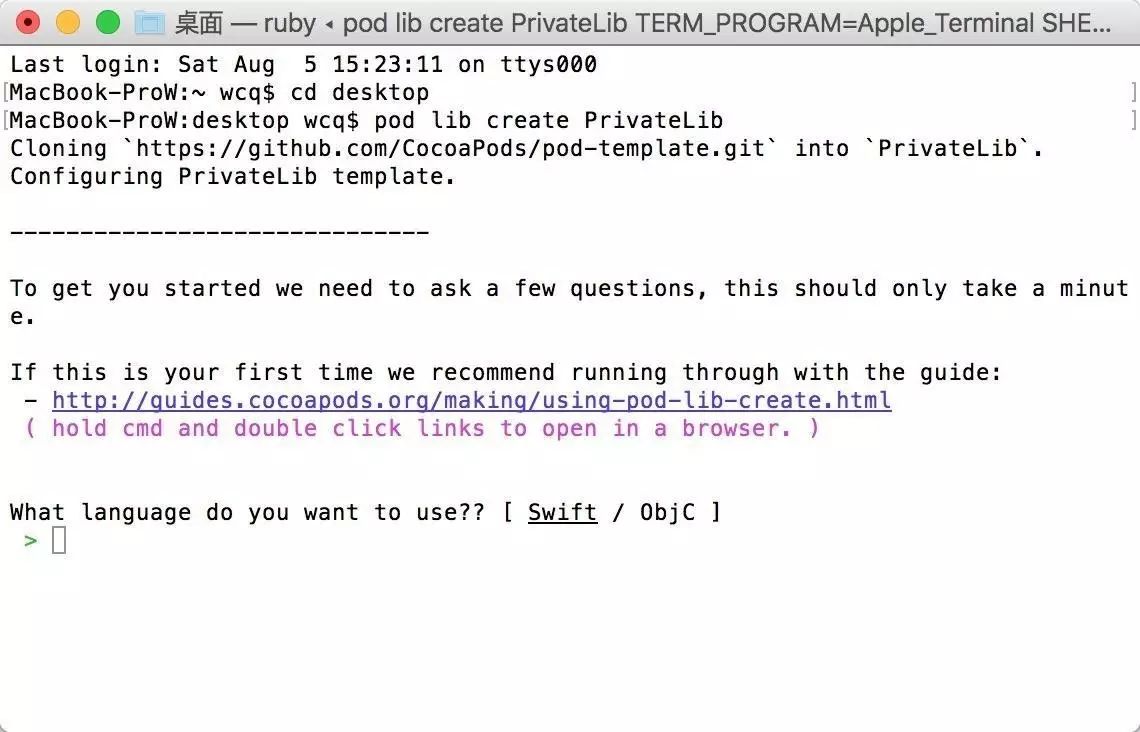Click the pod-template.git URL in cloning line
The height and width of the screenshot is (732, 1140).
(x=451, y=148)
